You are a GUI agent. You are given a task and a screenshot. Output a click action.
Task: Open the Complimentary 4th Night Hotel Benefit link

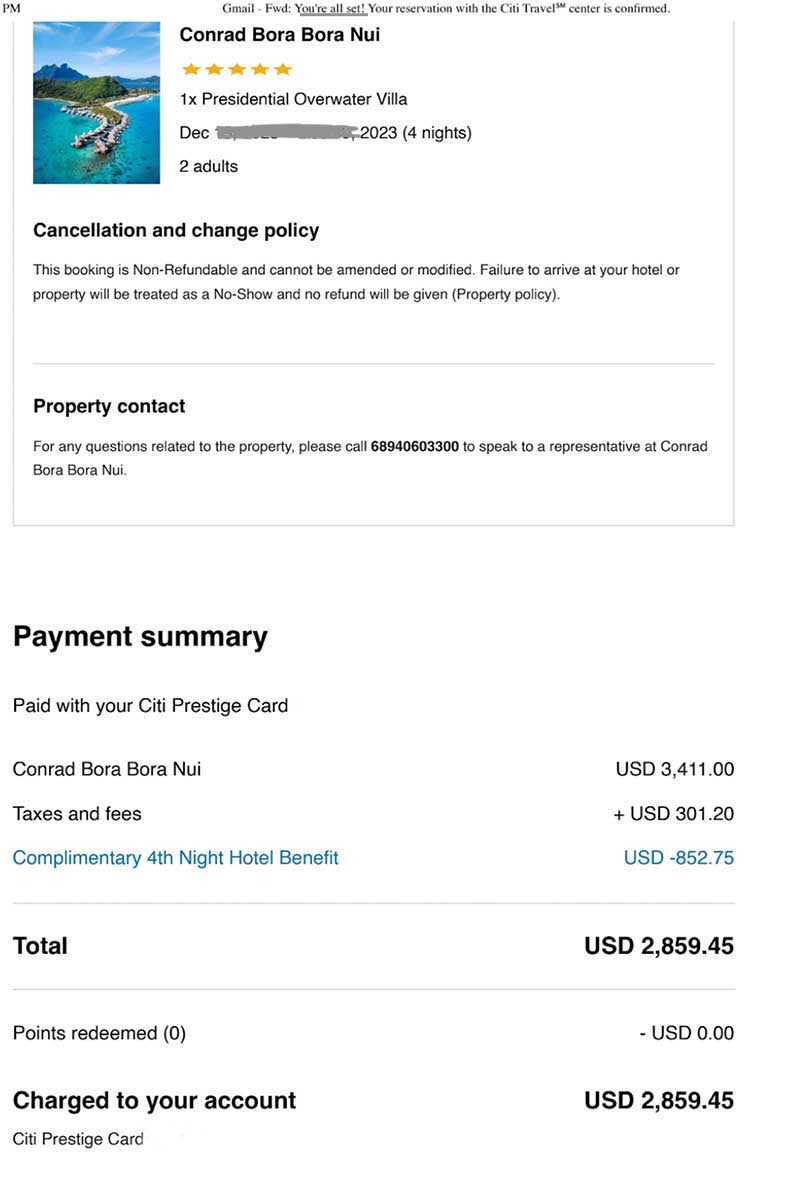[175, 858]
